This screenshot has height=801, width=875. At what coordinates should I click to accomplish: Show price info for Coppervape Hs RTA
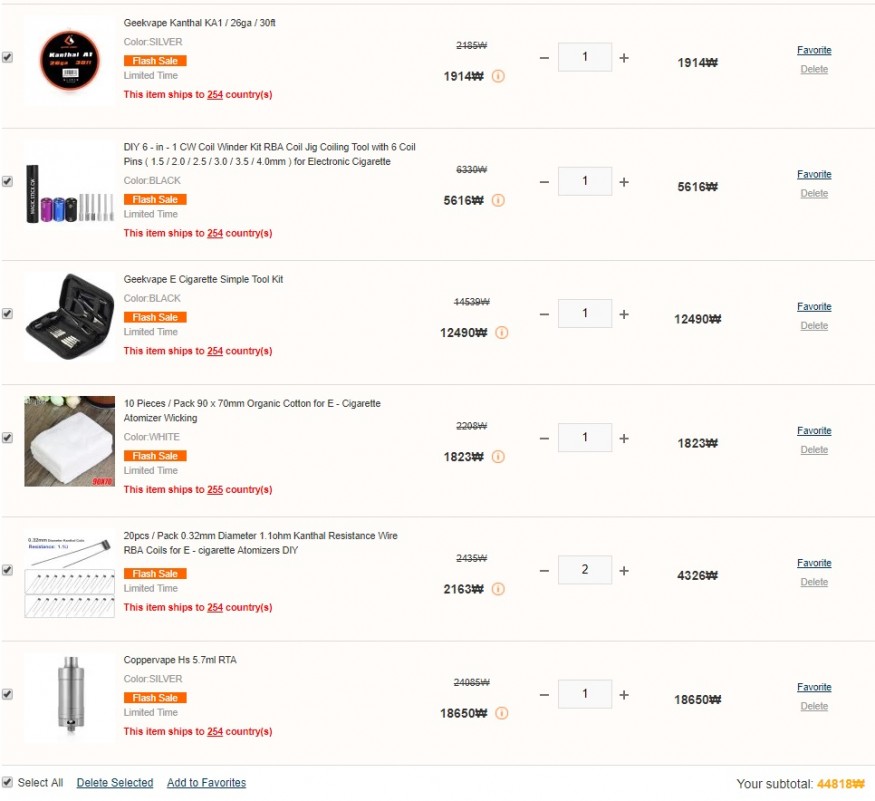tap(501, 713)
